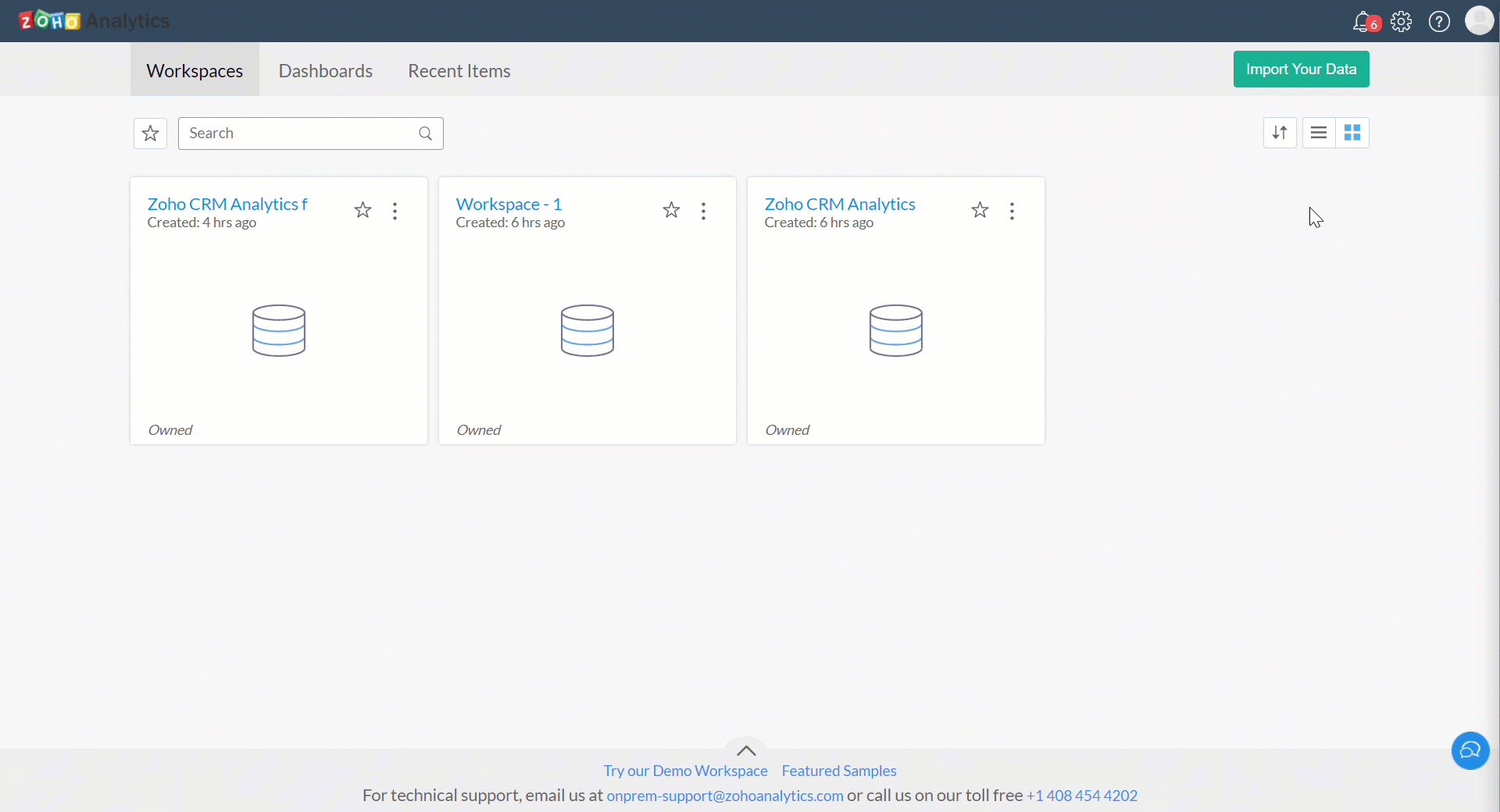1500x812 pixels.
Task: Click the search magnifier icon
Action: click(x=426, y=134)
